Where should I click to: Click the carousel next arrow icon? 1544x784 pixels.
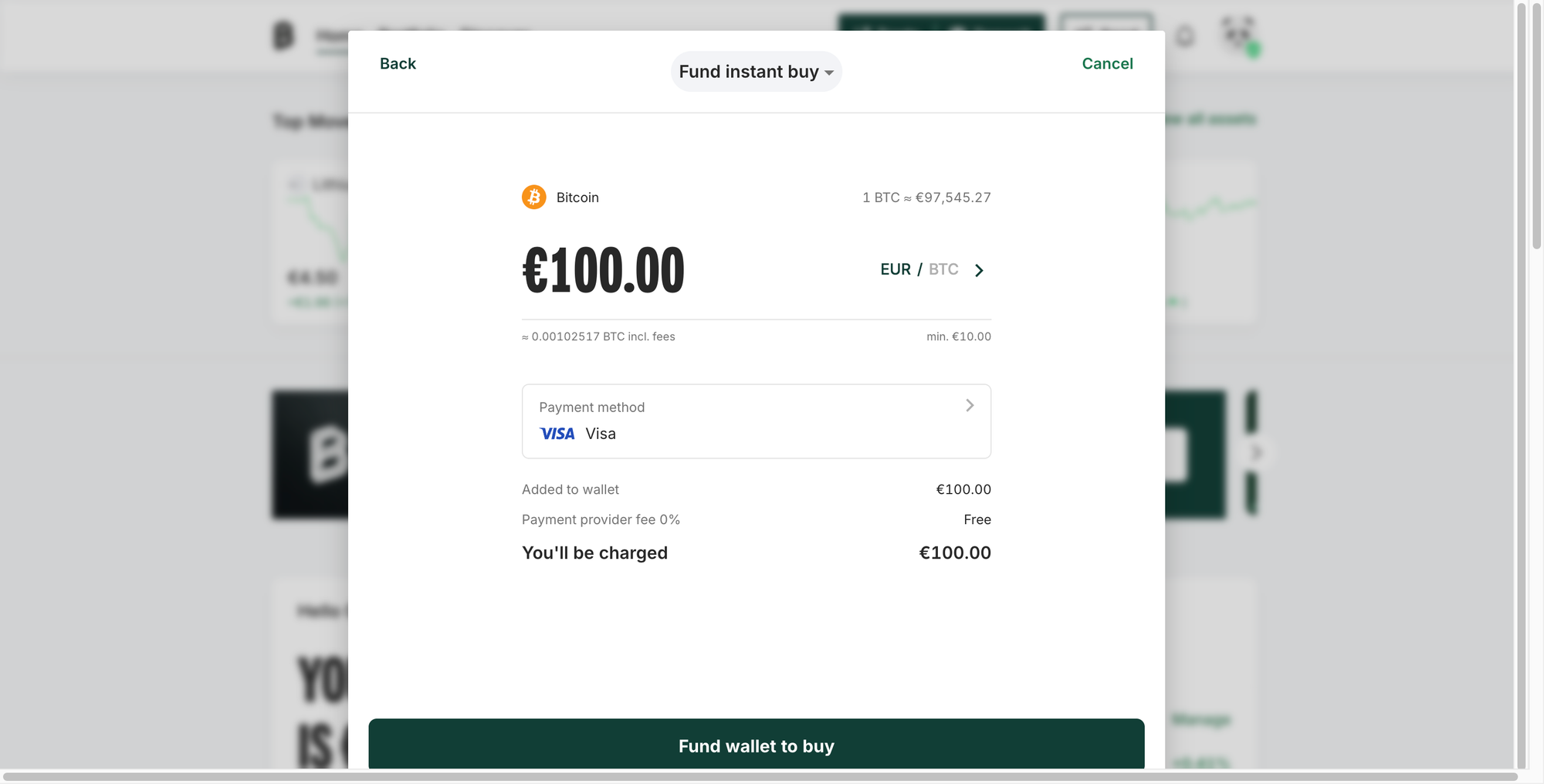1258,453
